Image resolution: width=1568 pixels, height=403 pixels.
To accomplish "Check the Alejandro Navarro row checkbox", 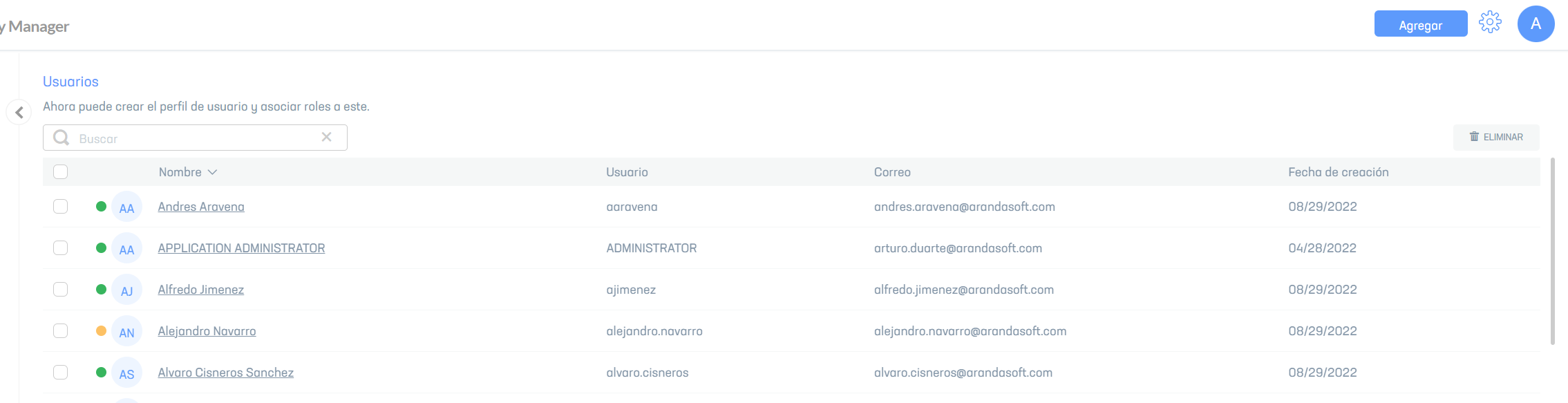I will click(61, 330).
